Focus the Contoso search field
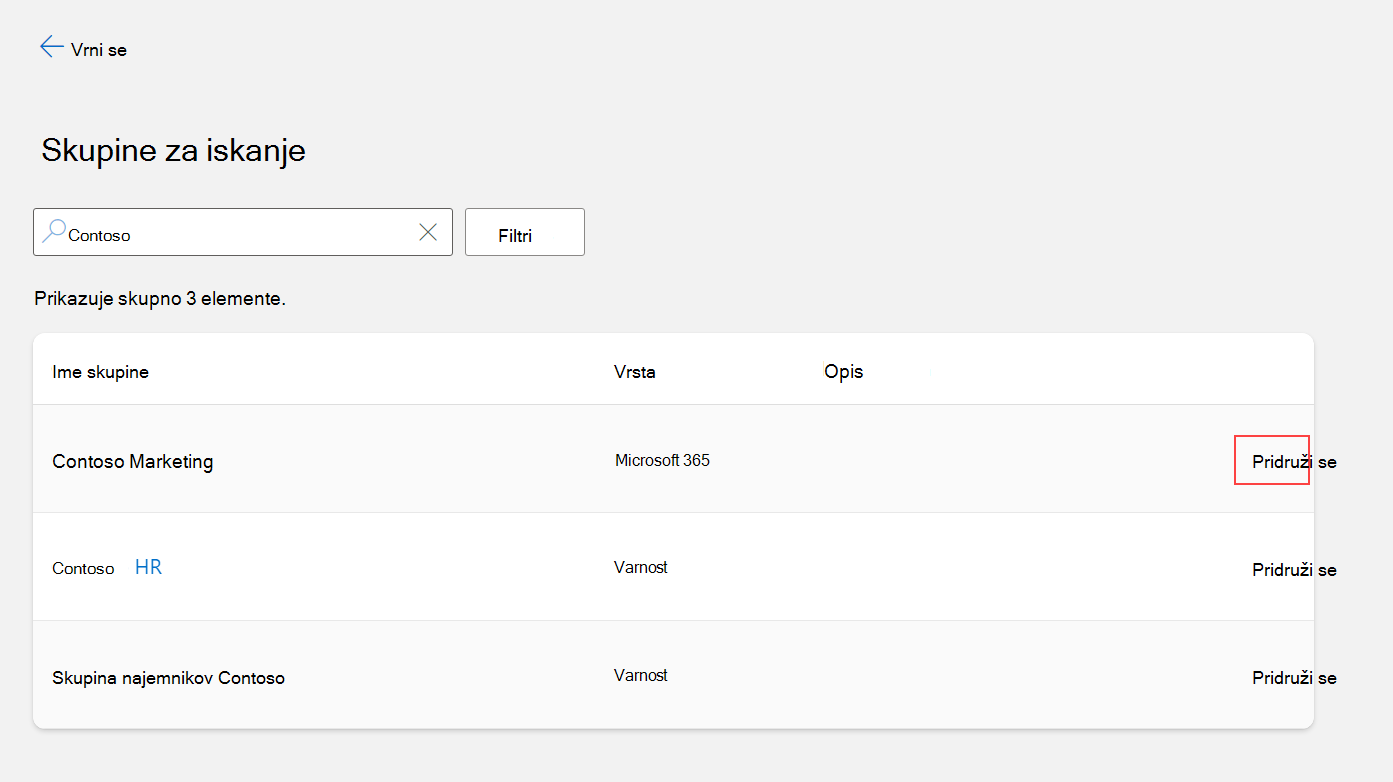The width and height of the screenshot is (1393, 782). click(x=243, y=232)
